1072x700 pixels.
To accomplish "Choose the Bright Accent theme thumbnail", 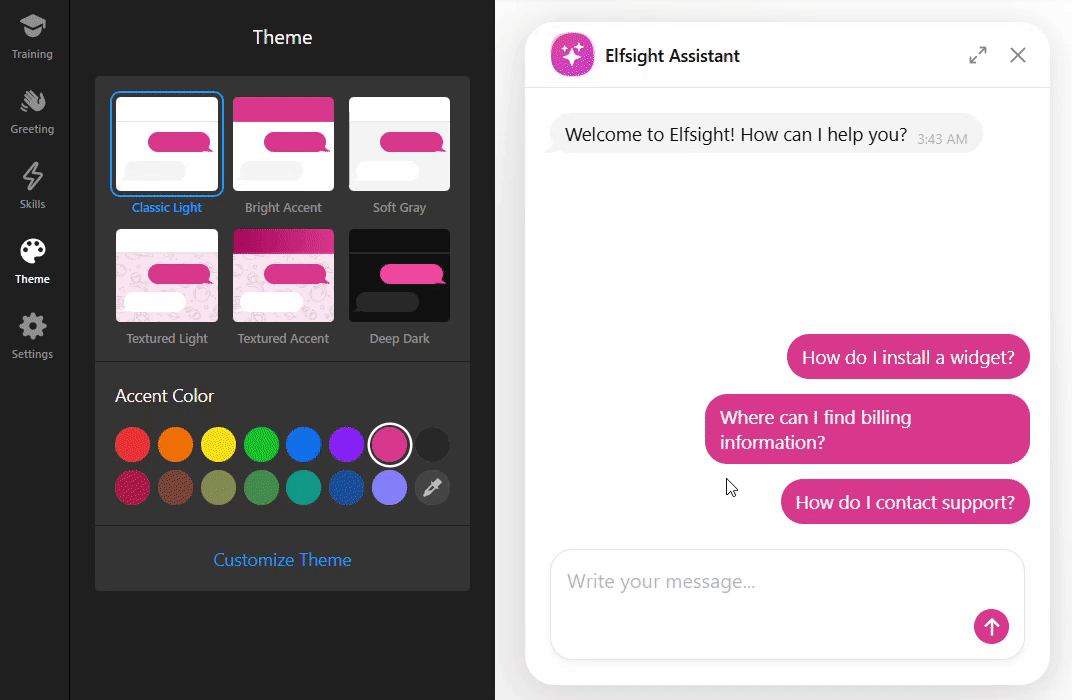I will click(283, 144).
